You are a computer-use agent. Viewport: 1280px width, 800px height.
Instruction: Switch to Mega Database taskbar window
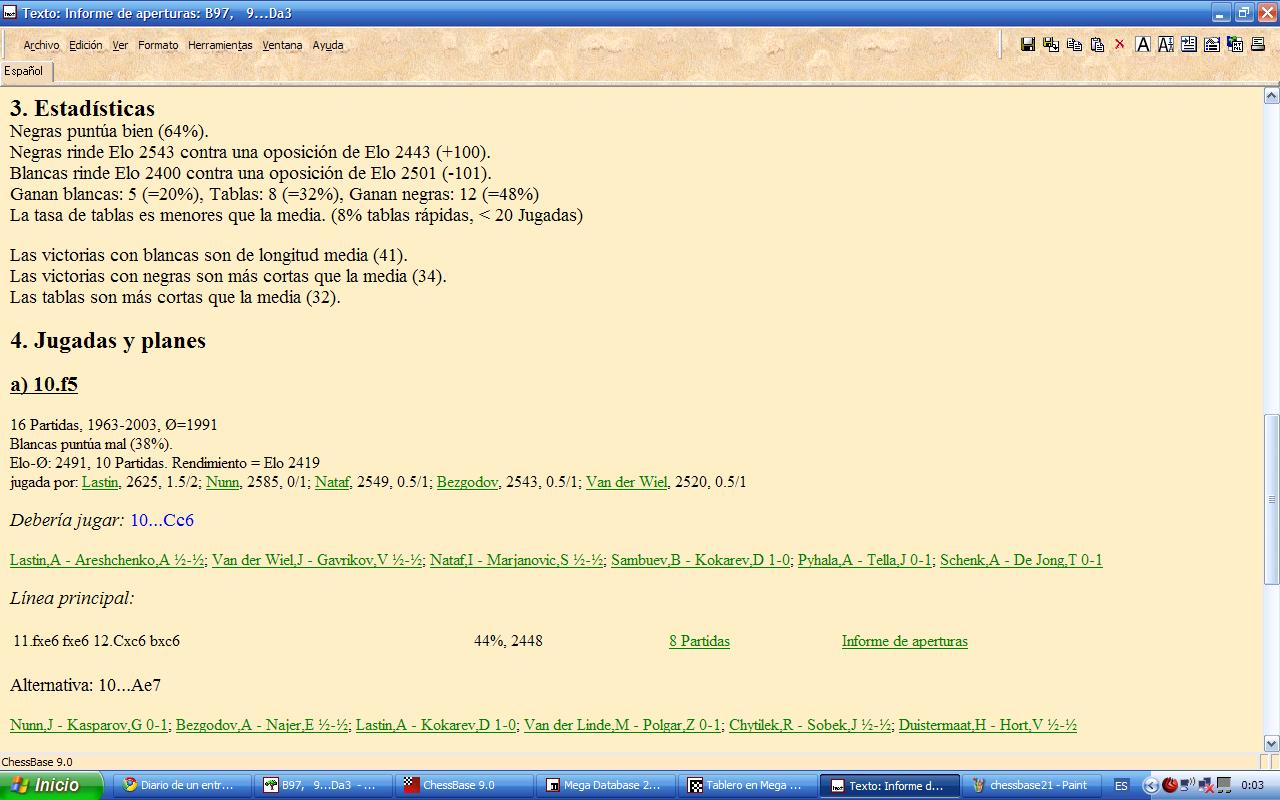click(x=608, y=785)
